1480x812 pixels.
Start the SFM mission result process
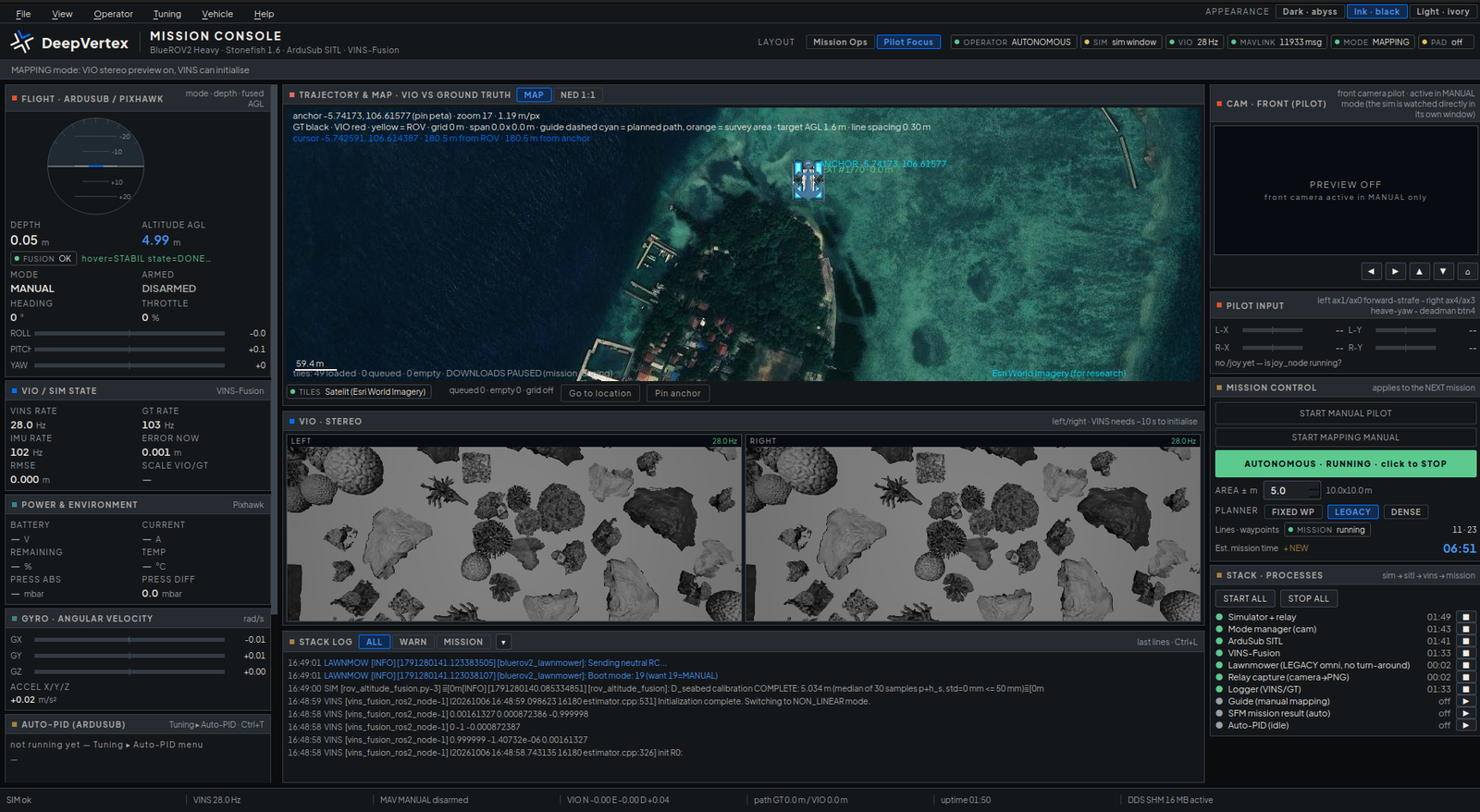point(1466,713)
